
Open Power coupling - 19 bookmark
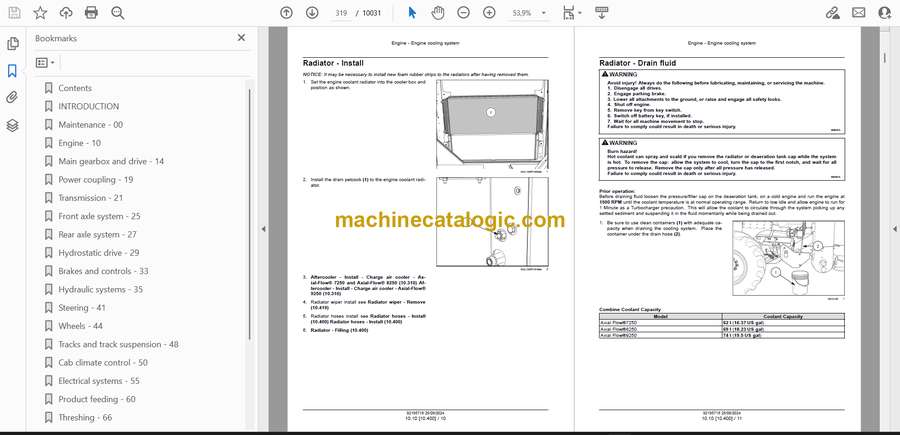pyautogui.click(x=95, y=180)
